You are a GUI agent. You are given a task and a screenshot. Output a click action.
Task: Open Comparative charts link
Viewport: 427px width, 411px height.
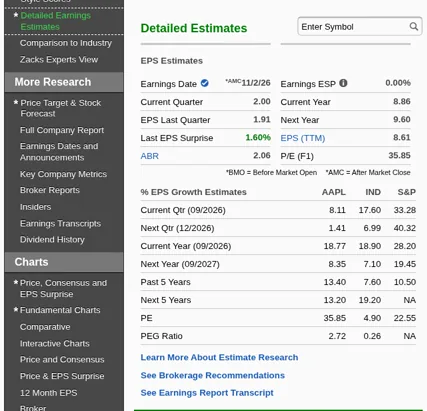pos(45,327)
